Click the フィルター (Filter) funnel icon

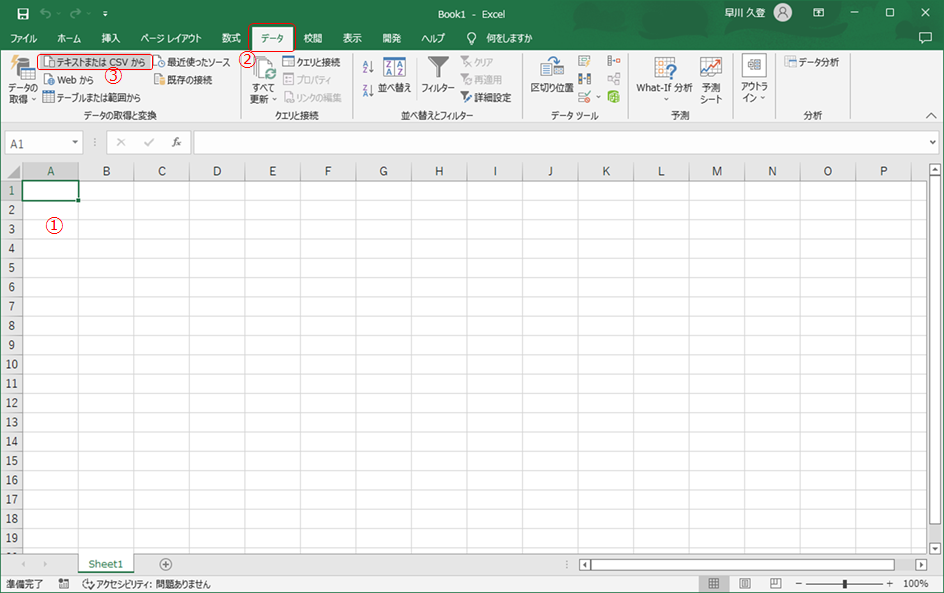point(437,69)
